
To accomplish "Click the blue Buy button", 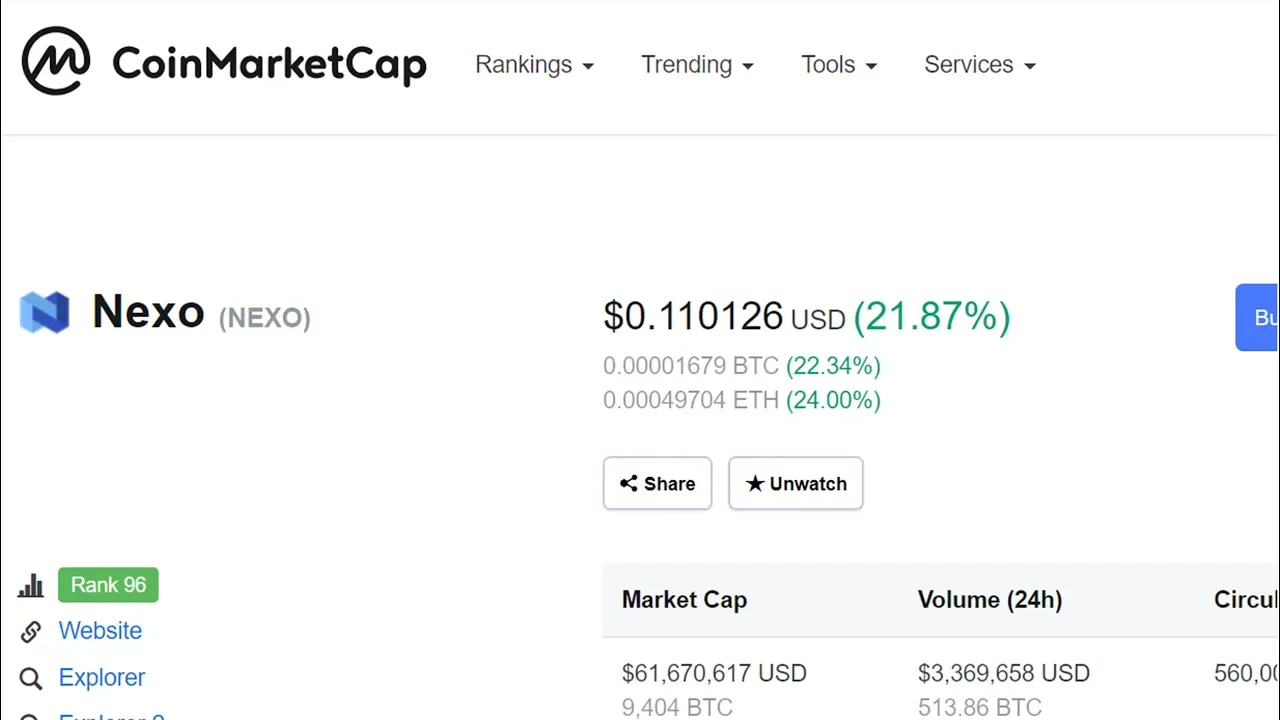I will tap(1258, 318).
